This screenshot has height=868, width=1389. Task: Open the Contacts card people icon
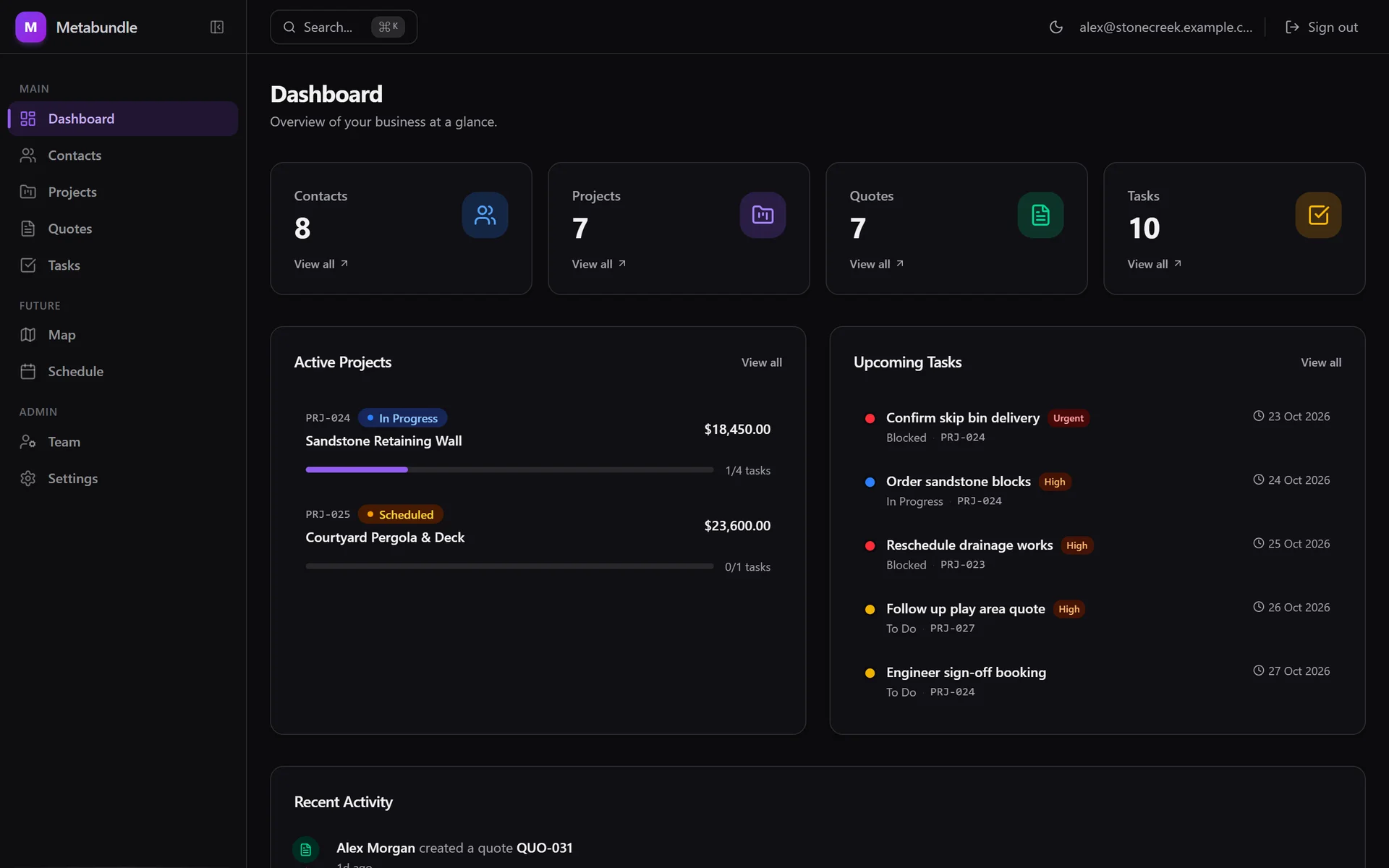[485, 215]
